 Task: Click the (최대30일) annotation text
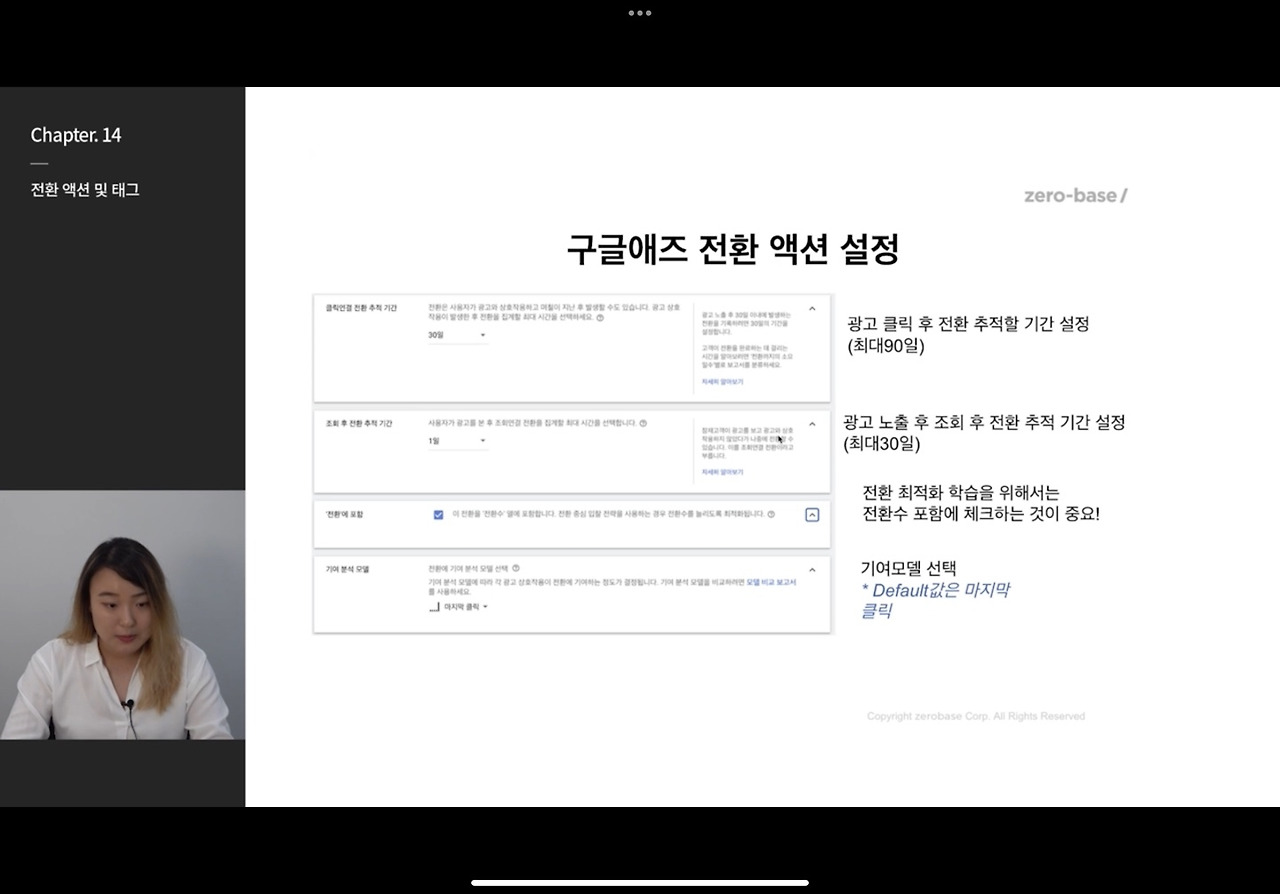[x=882, y=444]
